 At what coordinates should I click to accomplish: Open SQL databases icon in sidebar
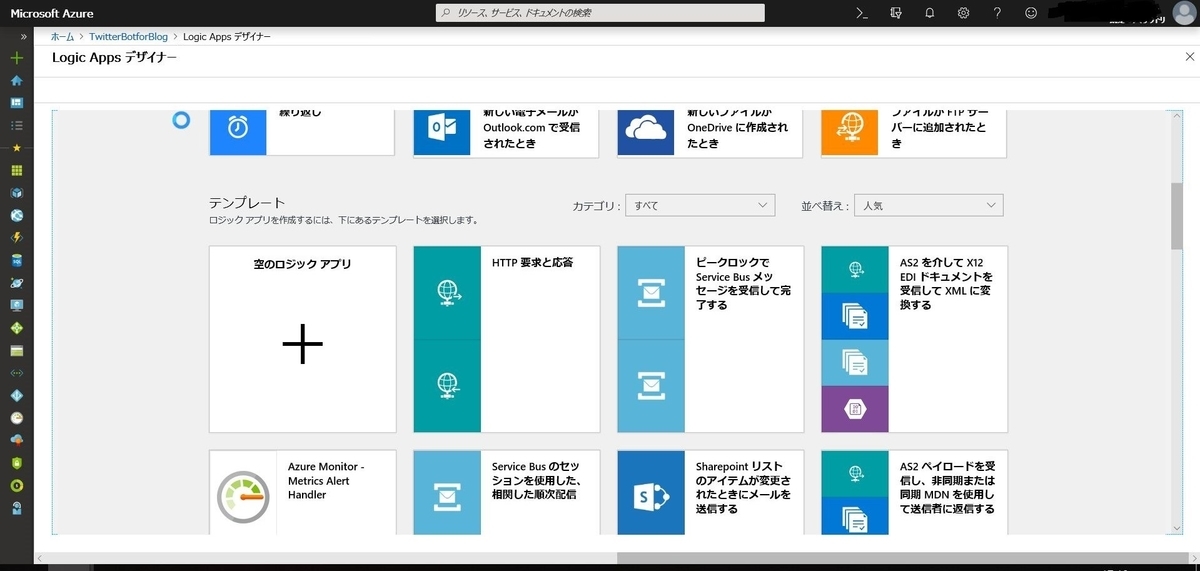click(x=16, y=261)
